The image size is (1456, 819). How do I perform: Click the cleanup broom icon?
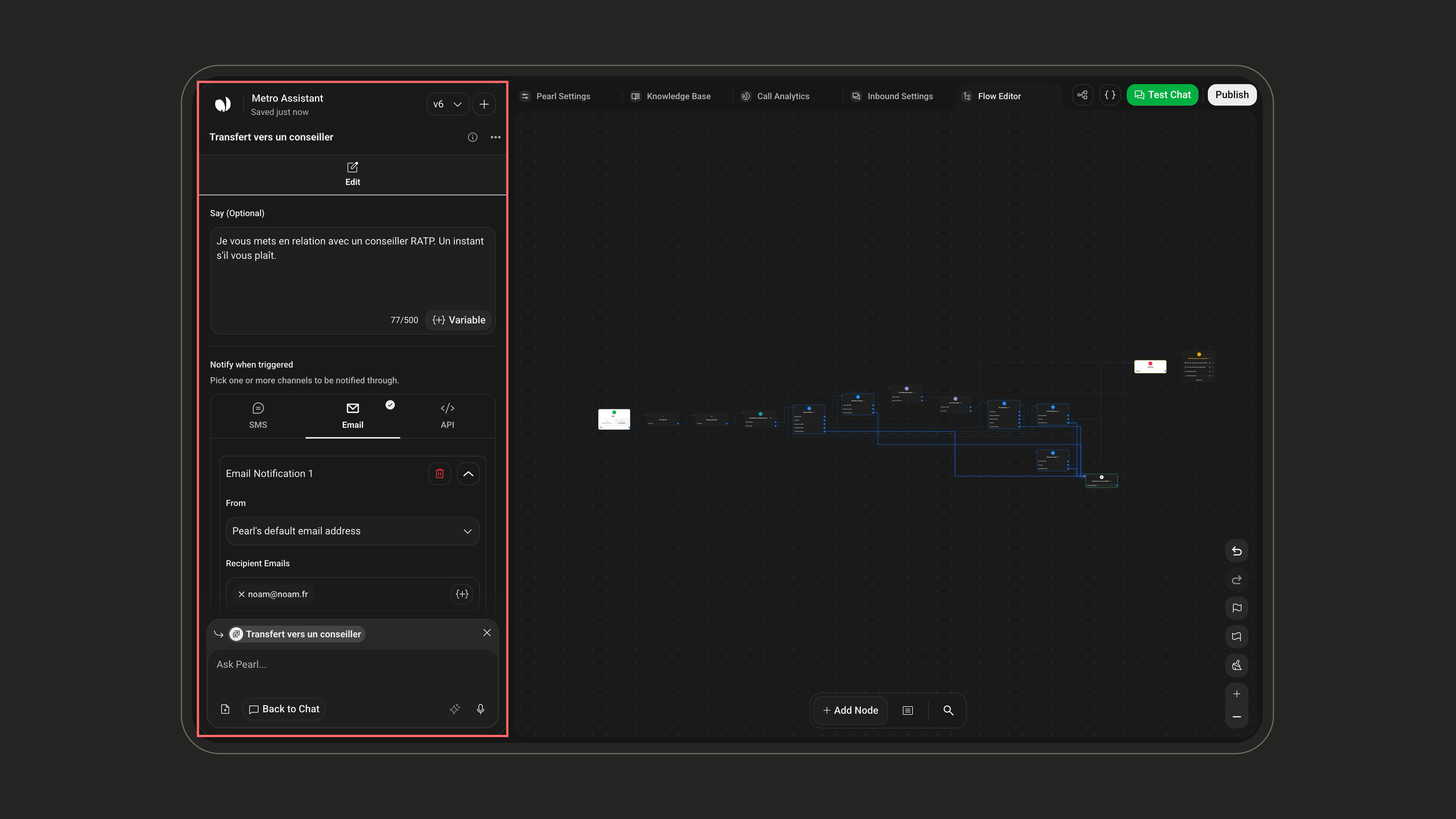pos(1237,665)
